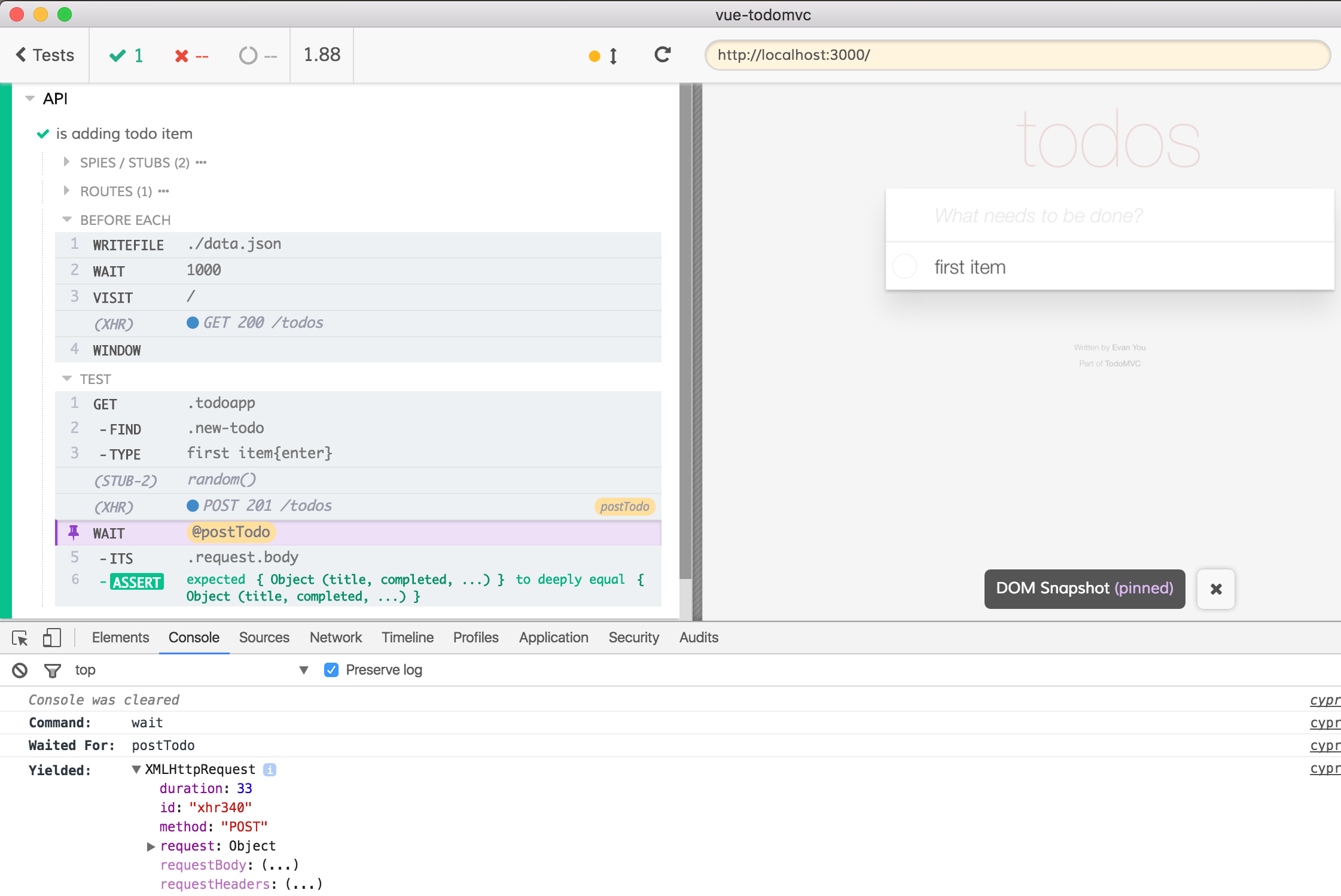Open the top context dropdown arrow
Image resolution: width=1341 pixels, height=896 pixels.
304,670
